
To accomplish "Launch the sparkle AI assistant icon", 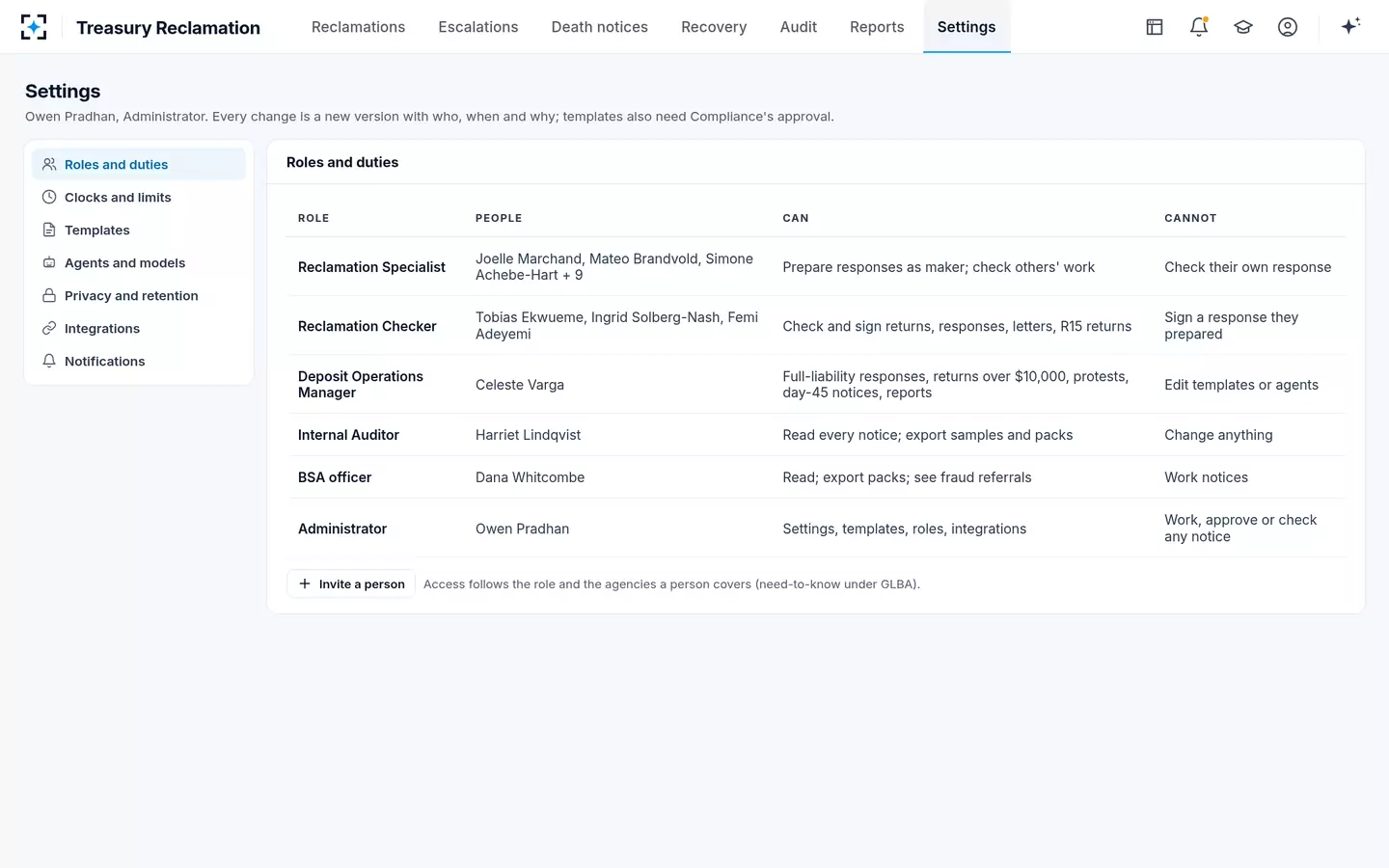I will click(1350, 26).
